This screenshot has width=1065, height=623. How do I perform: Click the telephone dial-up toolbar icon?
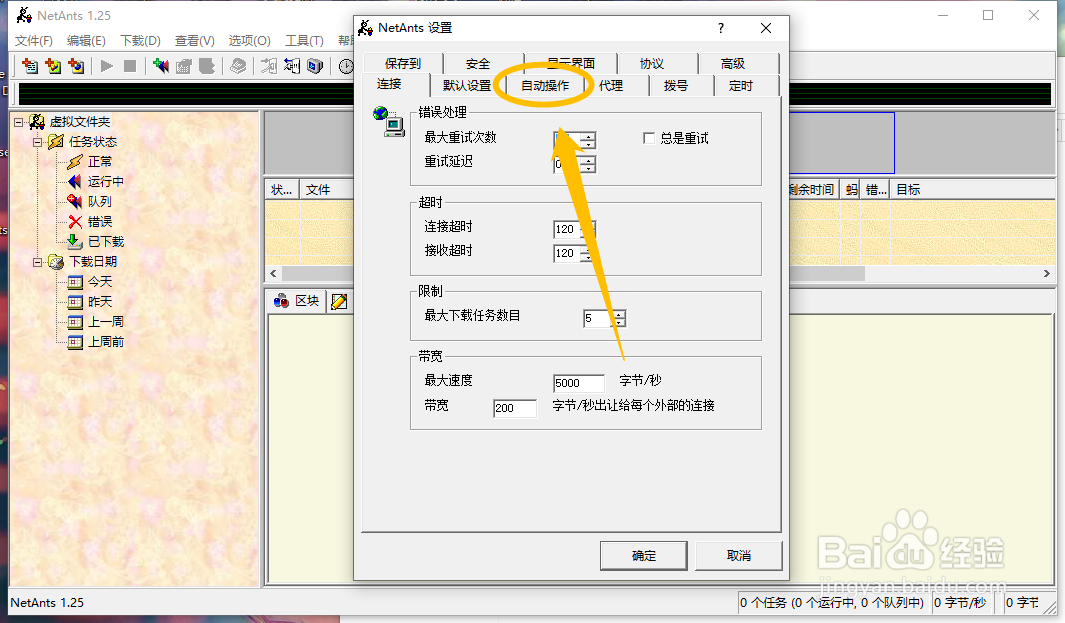click(x=238, y=66)
